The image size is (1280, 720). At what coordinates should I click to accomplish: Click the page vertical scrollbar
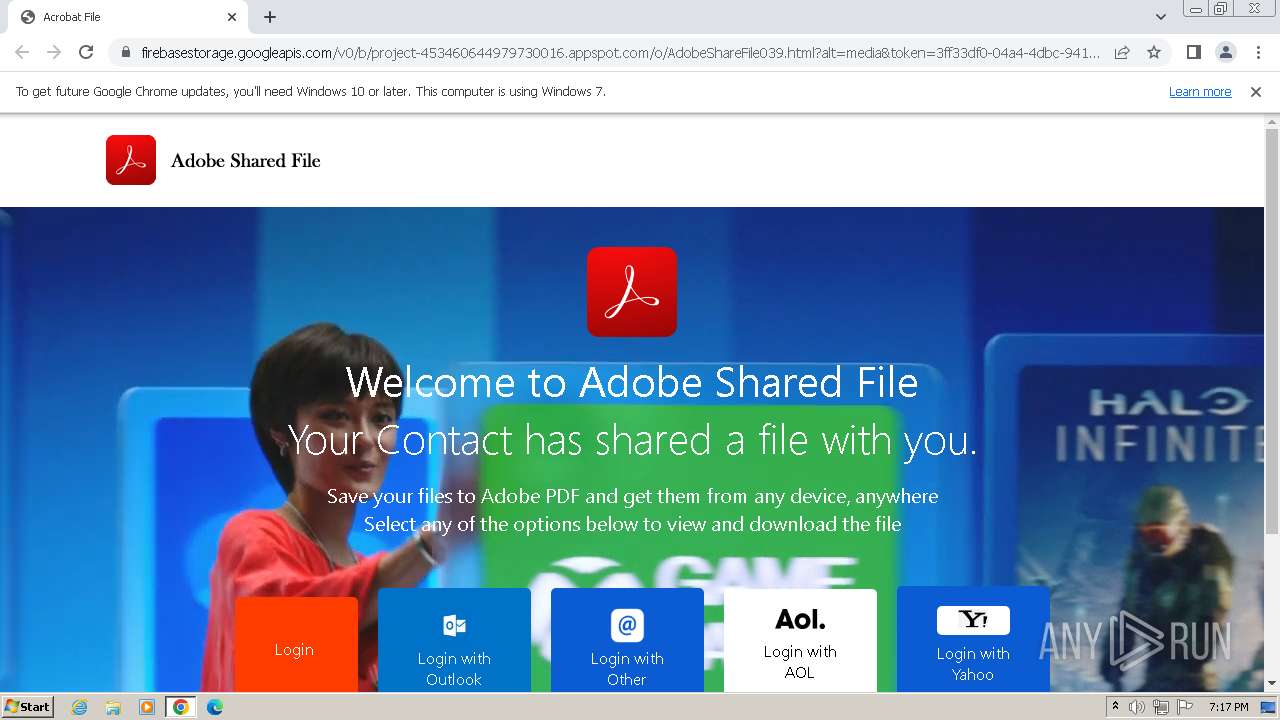tap(1272, 330)
